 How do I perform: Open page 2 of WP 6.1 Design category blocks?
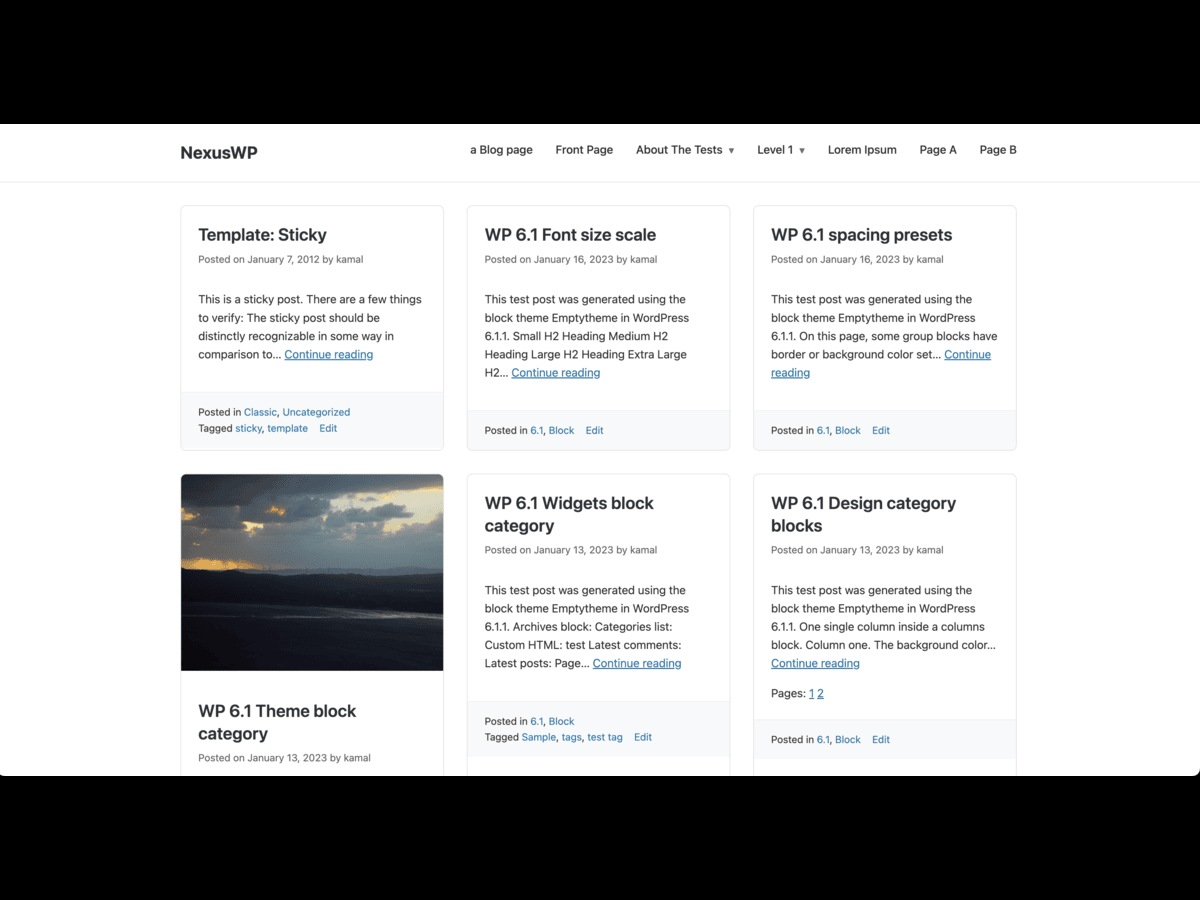pos(820,693)
